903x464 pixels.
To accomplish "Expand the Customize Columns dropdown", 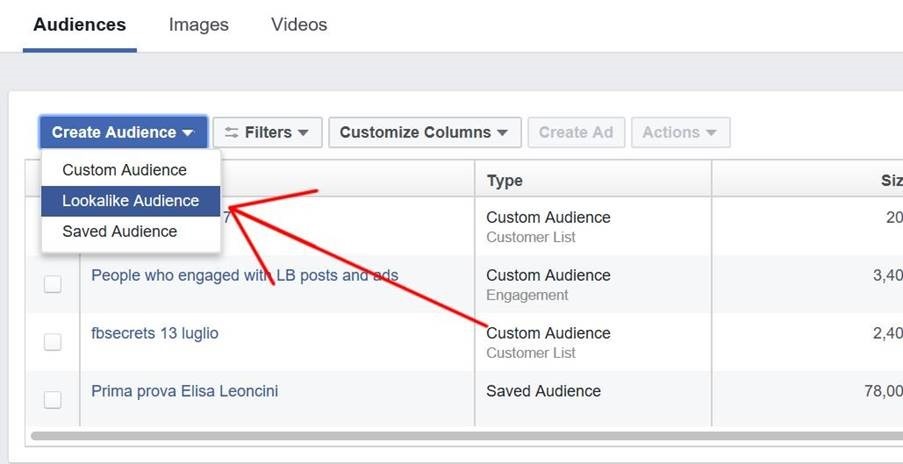I will (x=423, y=132).
